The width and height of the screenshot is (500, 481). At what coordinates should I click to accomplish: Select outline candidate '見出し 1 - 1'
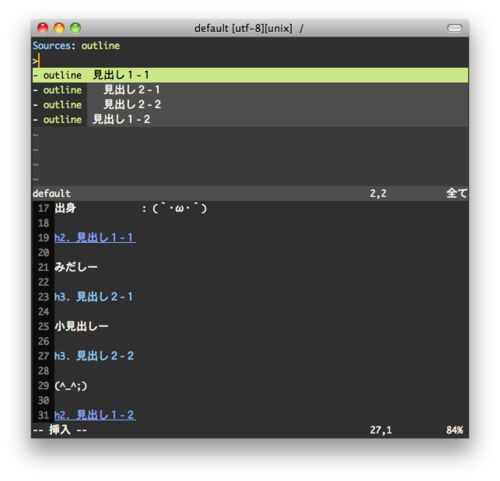click(x=250, y=75)
